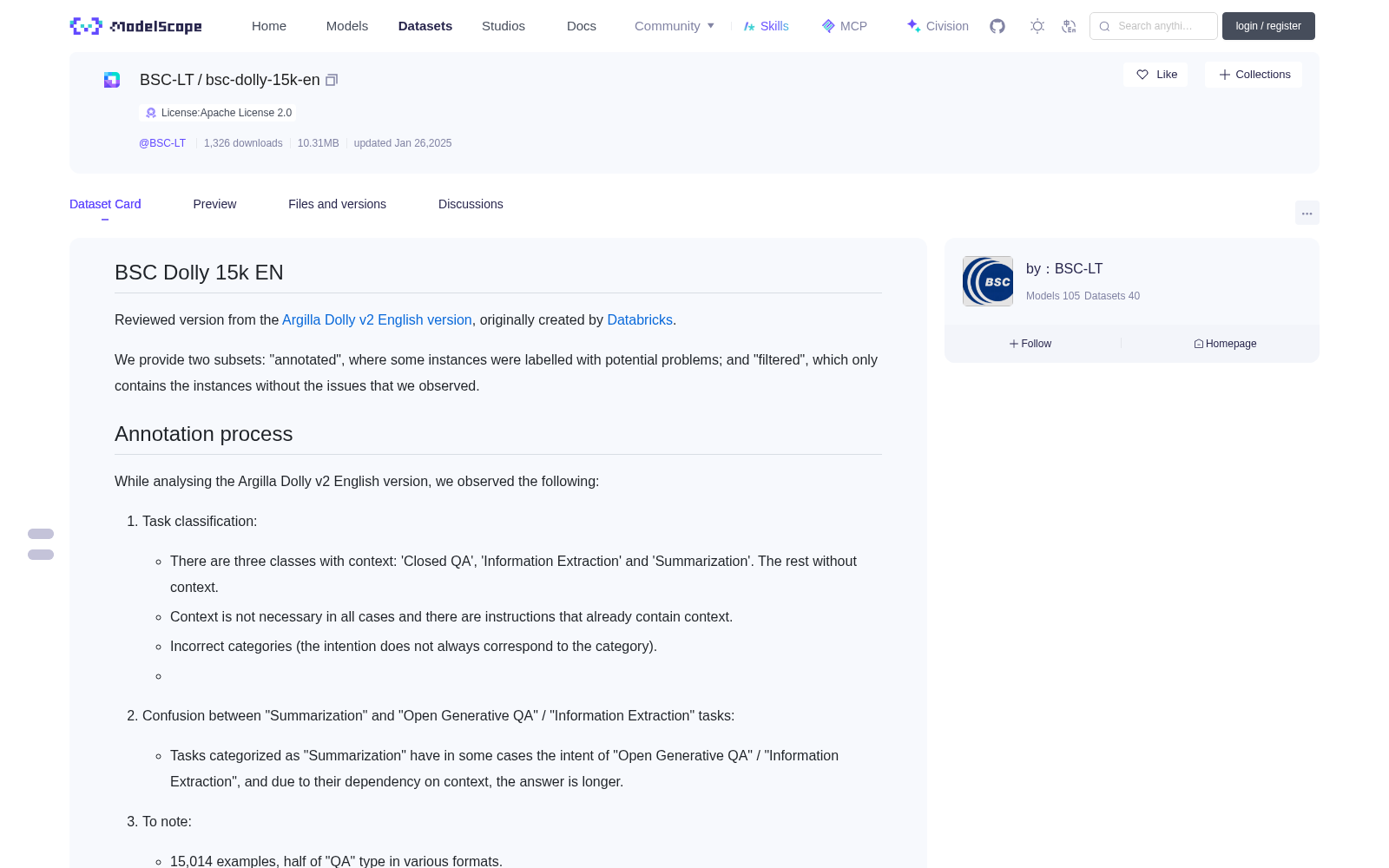Click the 'BSC Dolly 15k EN' heading
Viewport: 1389px width, 868px height.
tap(199, 273)
